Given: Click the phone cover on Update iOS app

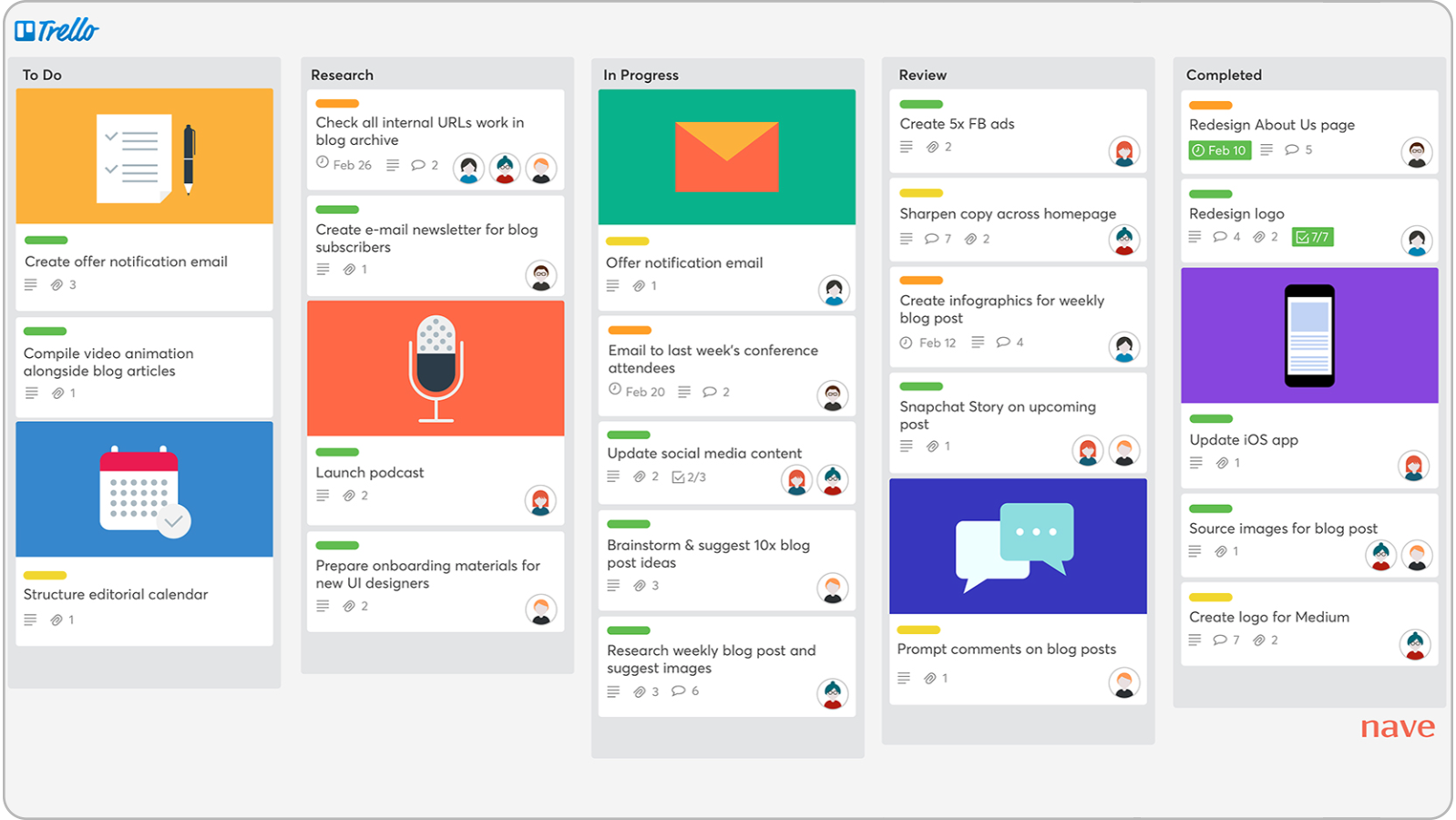Looking at the screenshot, I should (1309, 335).
